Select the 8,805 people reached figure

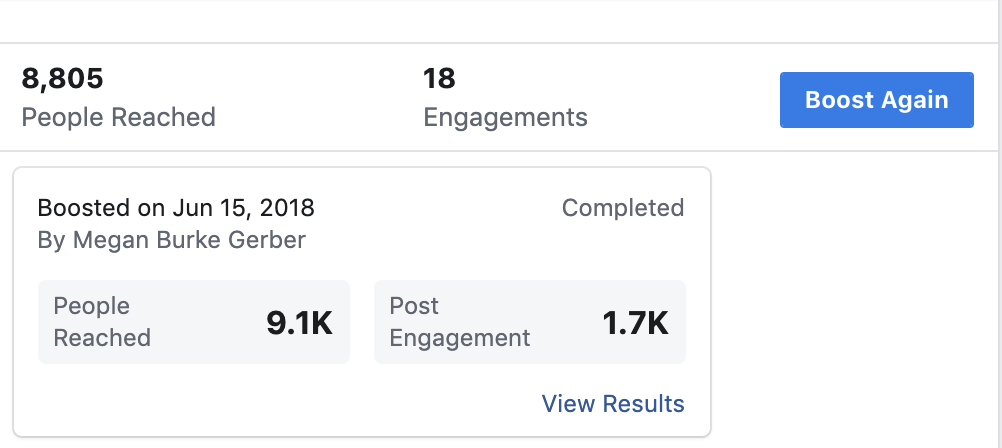(x=63, y=79)
